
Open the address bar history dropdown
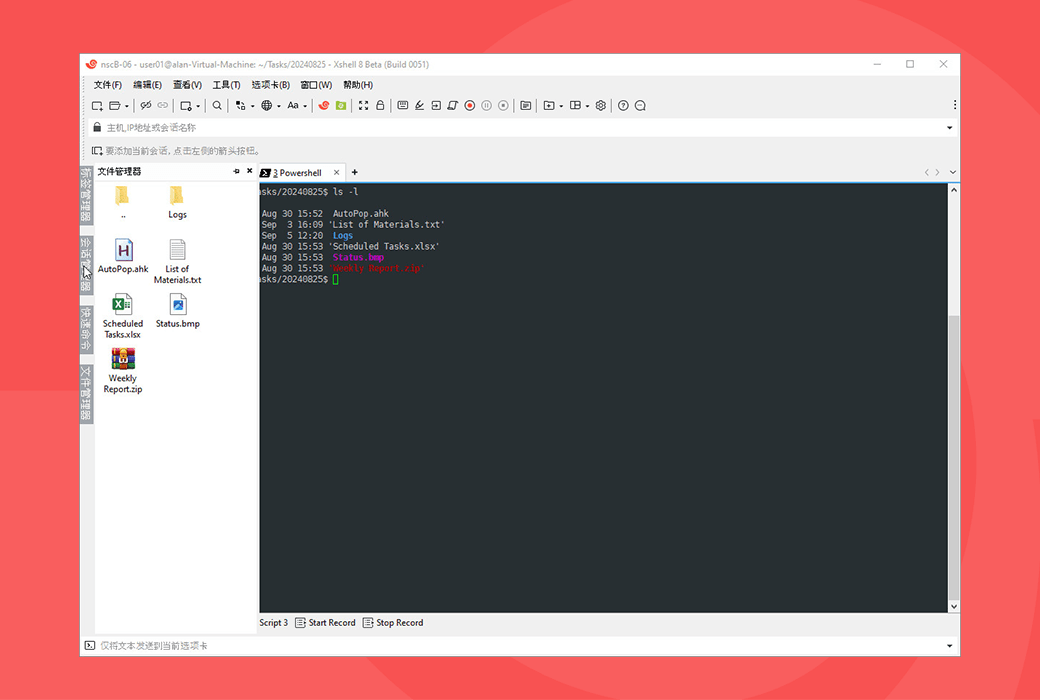949,127
